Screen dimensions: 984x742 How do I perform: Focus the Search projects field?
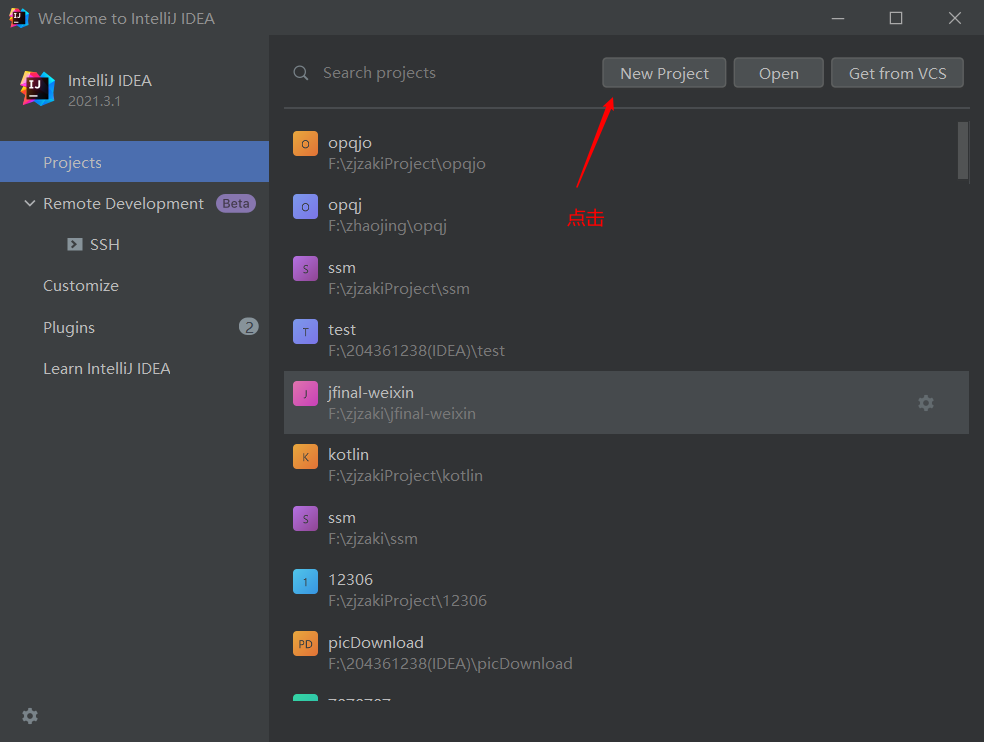point(439,73)
